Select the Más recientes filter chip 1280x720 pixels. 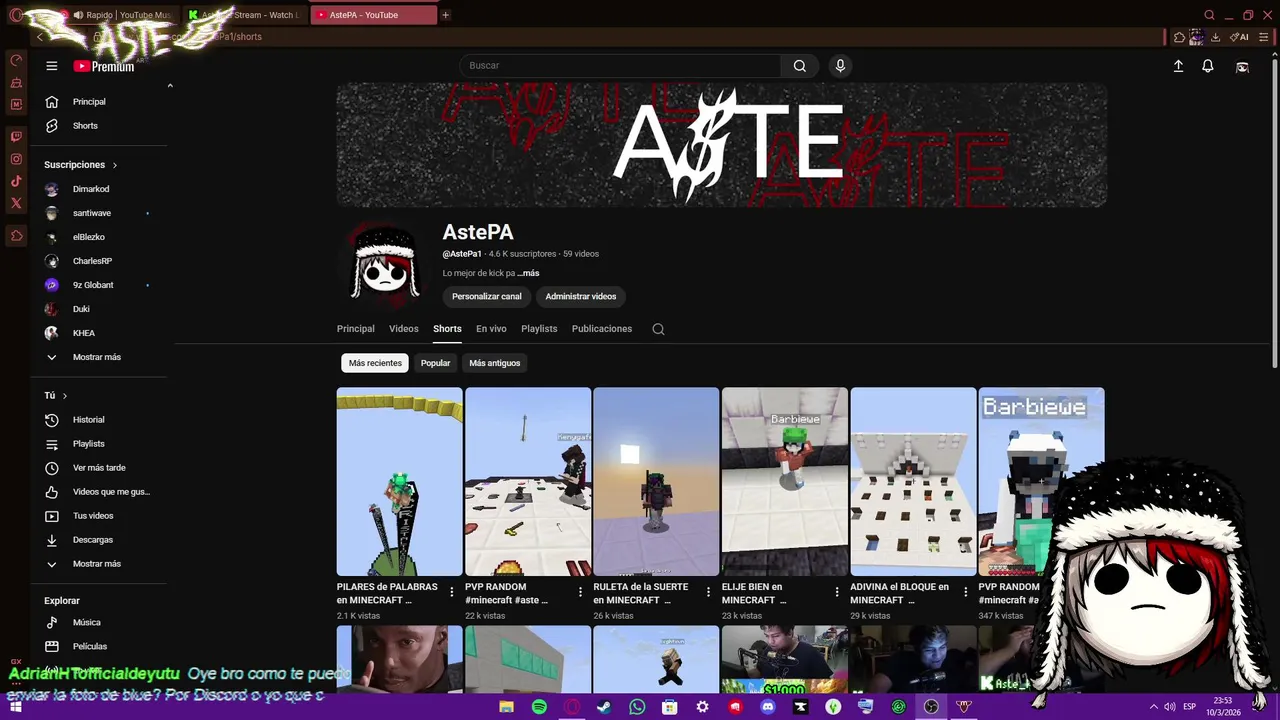(375, 363)
